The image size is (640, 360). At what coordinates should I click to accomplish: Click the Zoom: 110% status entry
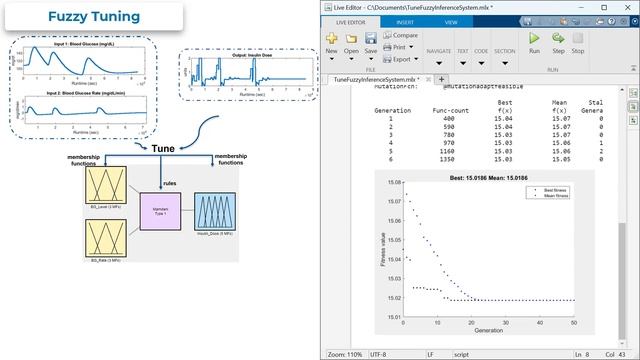tap(344, 355)
